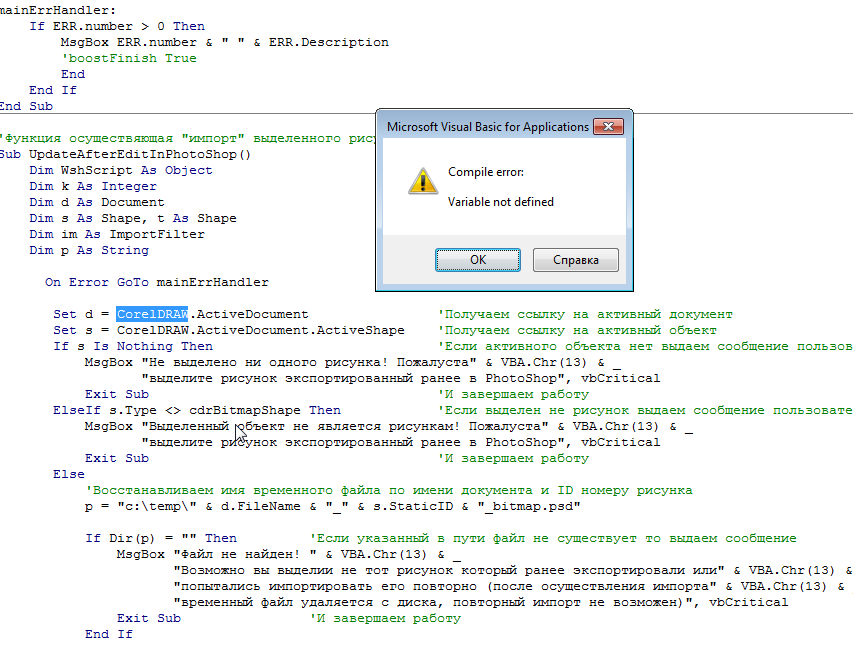Click the MsgBox "Выделенный объект не является" line
The image size is (853, 647).
[388, 426]
